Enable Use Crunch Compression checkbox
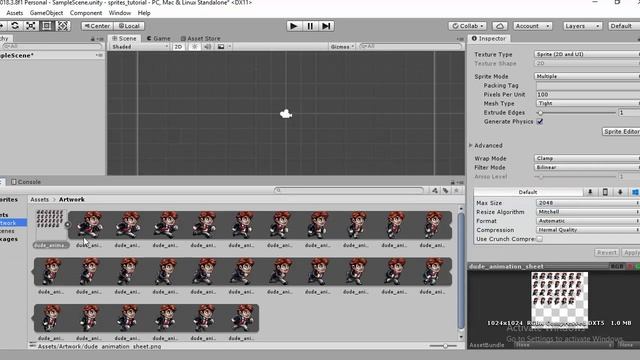The width and height of the screenshot is (640, 360). coord(540,239)
